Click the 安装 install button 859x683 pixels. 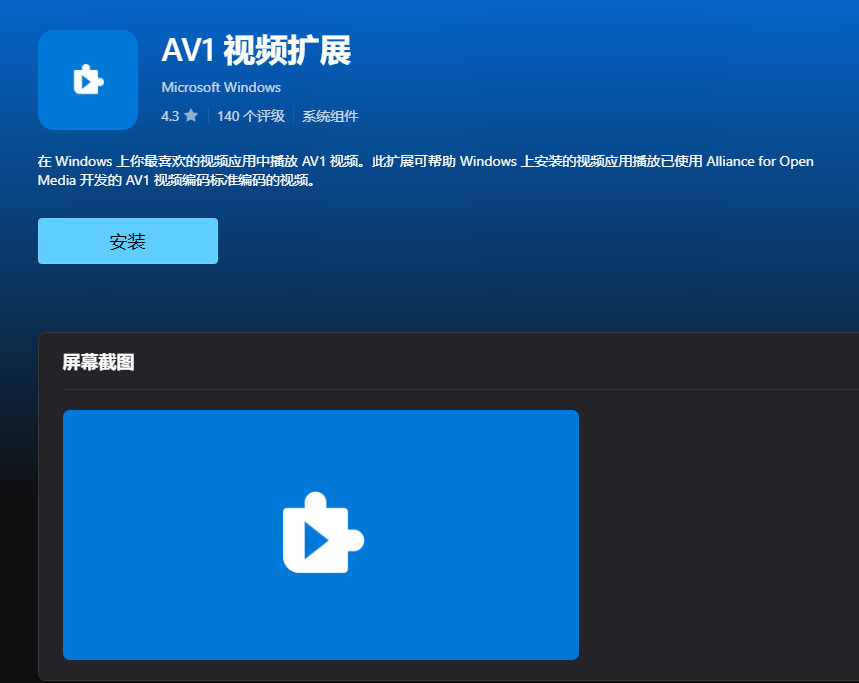tap(128, 241)
